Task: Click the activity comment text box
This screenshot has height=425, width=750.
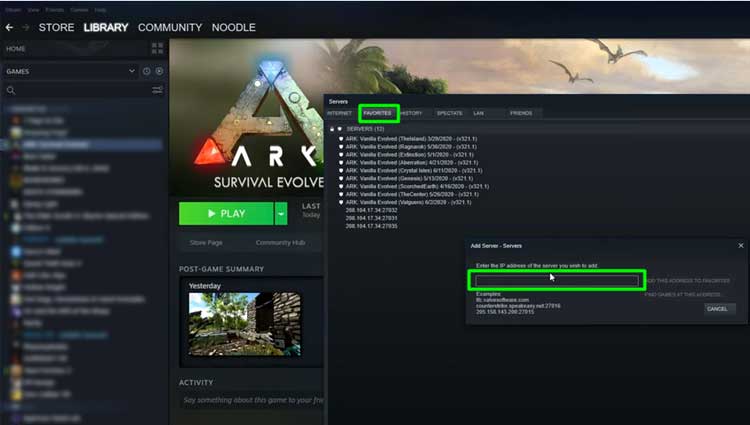Action: (x=254, y=400)
